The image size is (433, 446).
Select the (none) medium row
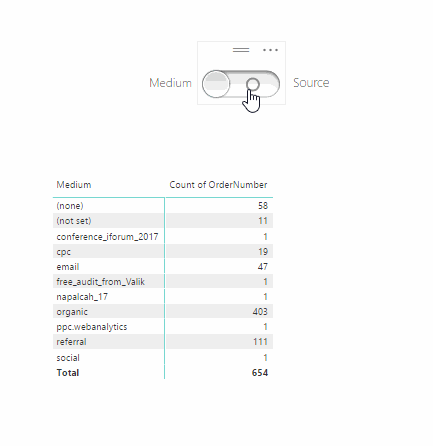point(163,206)
